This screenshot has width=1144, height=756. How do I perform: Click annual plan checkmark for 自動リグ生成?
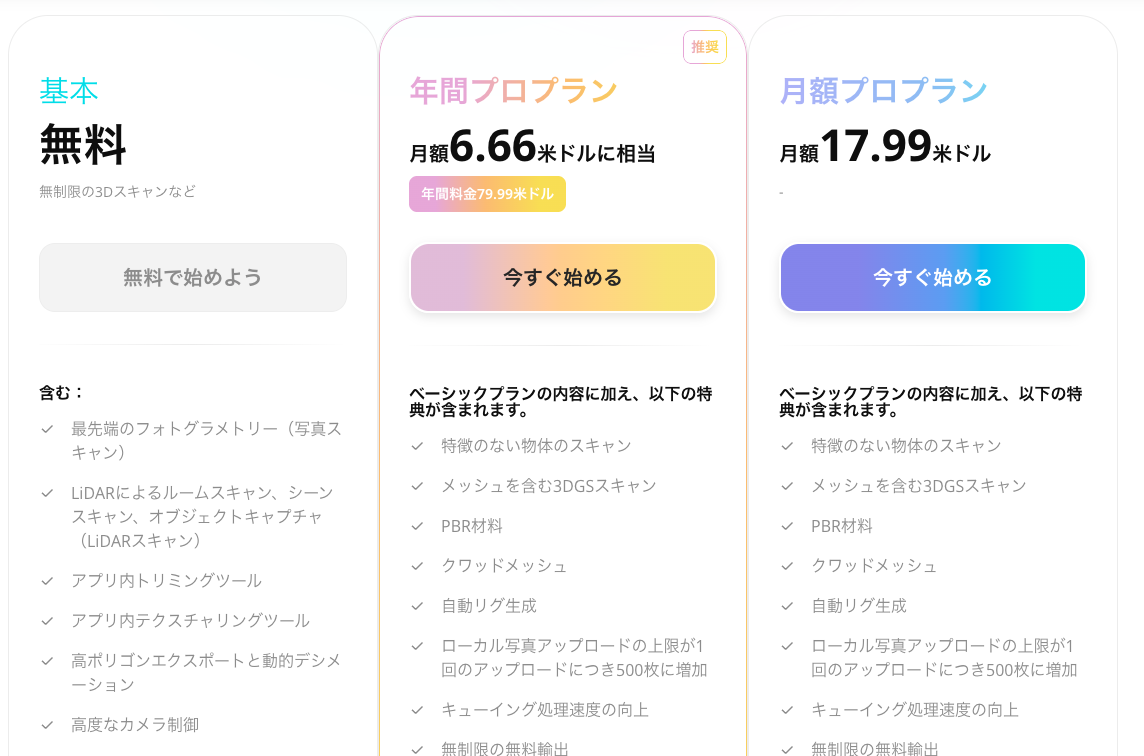pos(417,606)
